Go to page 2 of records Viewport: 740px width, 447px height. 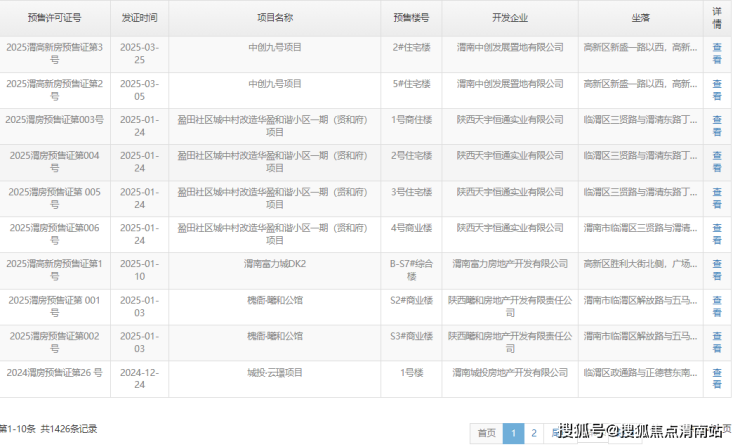tap(534, 433)
